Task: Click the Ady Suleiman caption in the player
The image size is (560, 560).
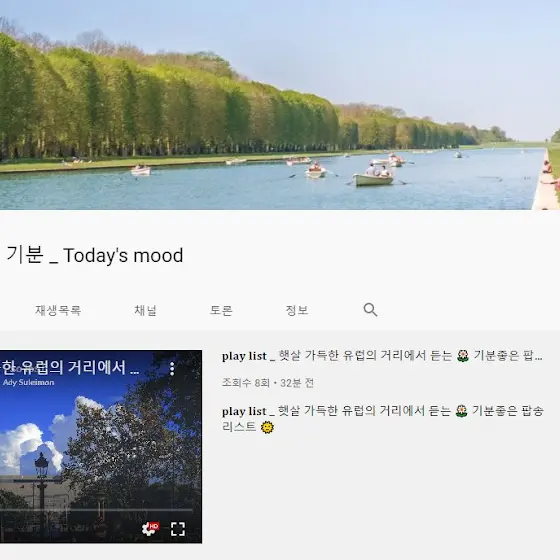Action: [x=29, y=382]
